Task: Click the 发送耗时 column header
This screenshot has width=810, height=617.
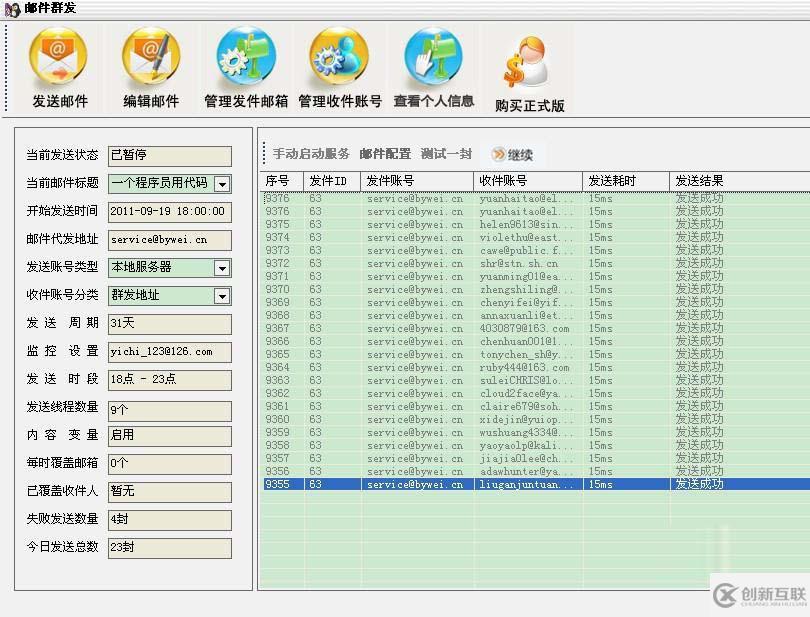Action: click(x=626, y=181)
